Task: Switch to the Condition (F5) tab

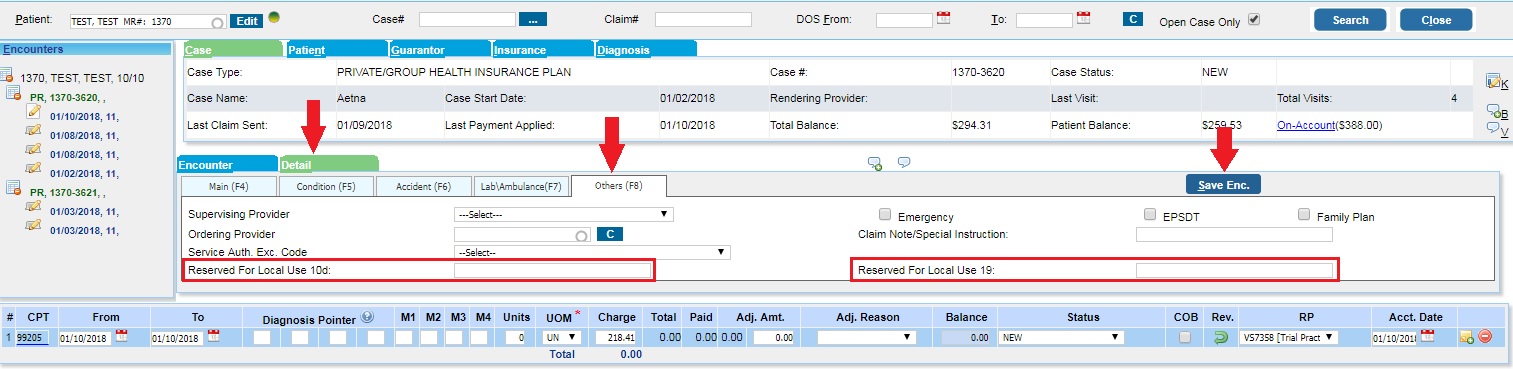Action: tap(326, 186)
